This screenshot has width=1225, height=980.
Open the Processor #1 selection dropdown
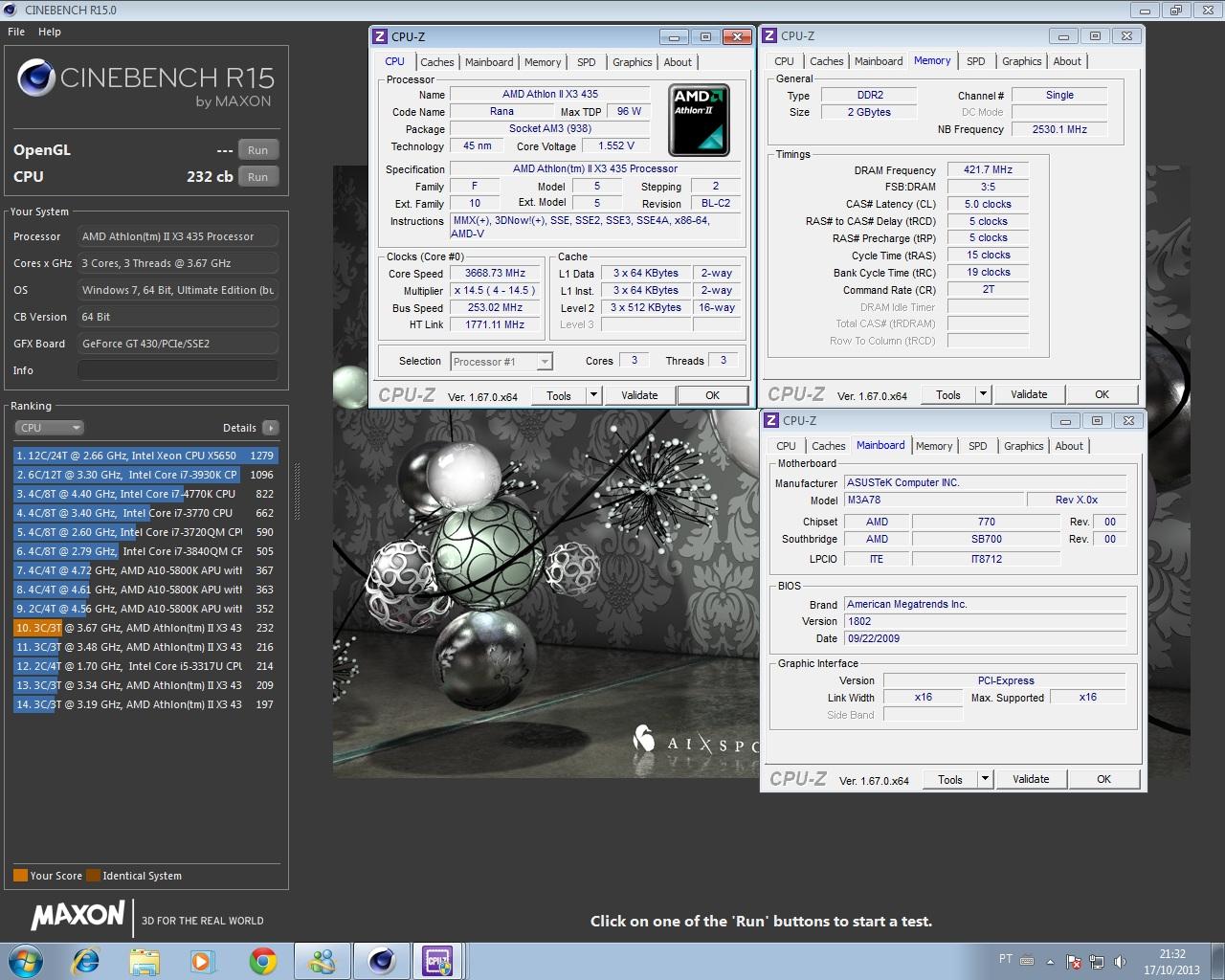pos(502,362)
